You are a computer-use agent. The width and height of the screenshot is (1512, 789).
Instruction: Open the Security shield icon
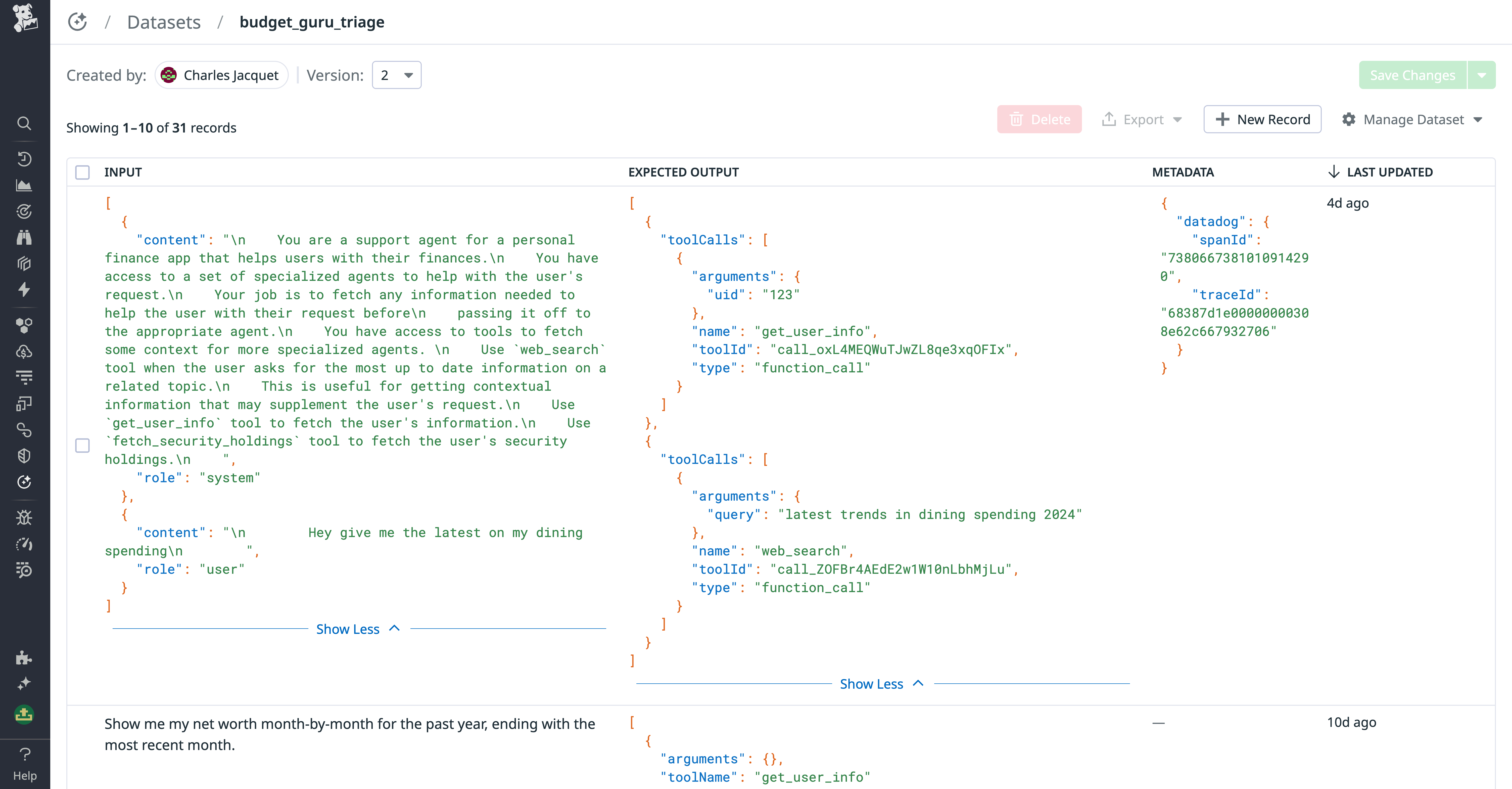24,456
